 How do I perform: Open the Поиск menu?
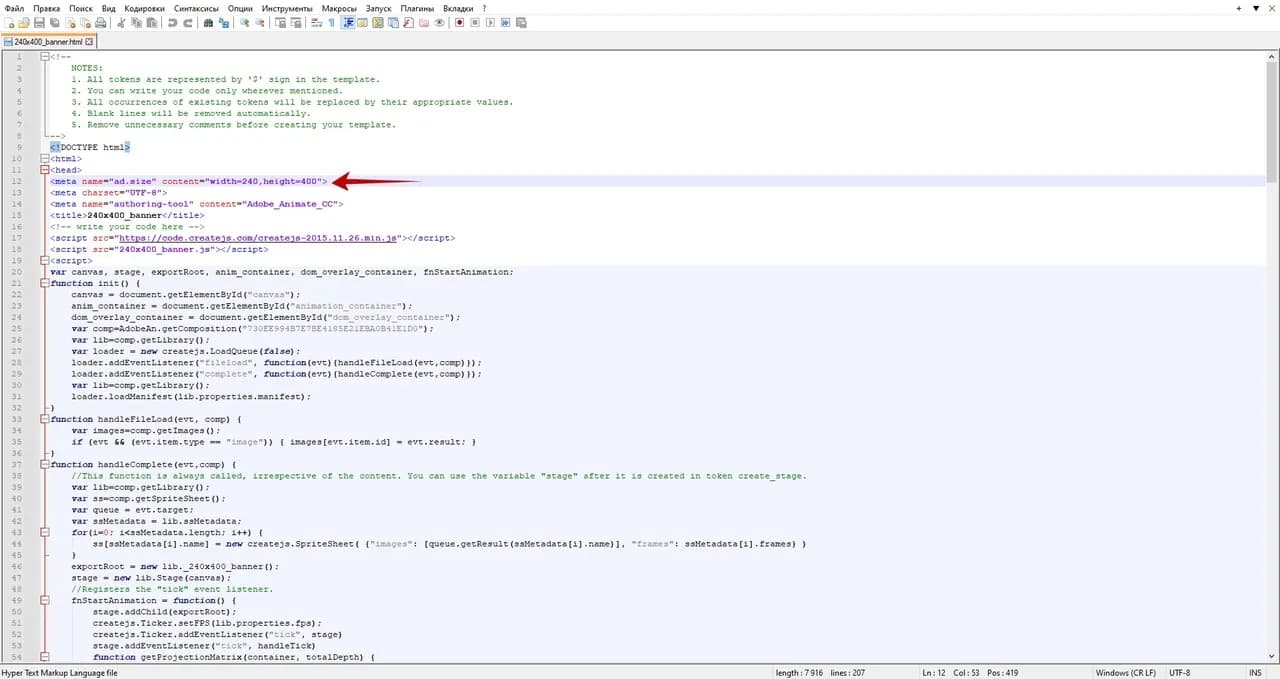(79, 8)
